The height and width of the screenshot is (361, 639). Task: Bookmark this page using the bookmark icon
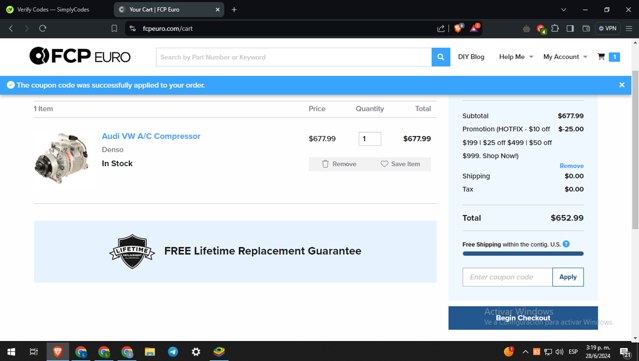coord(114,29)
